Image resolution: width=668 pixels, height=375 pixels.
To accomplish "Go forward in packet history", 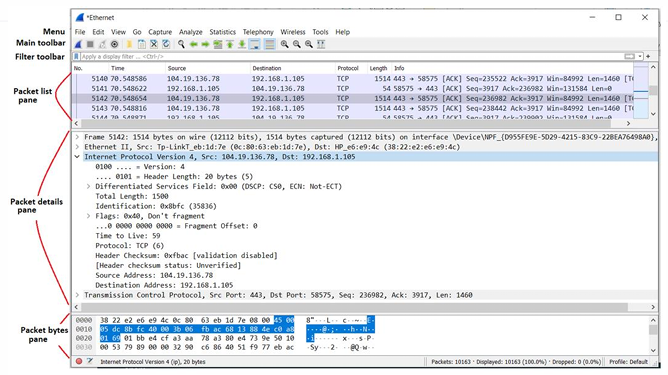I will (x=205, y=44).
